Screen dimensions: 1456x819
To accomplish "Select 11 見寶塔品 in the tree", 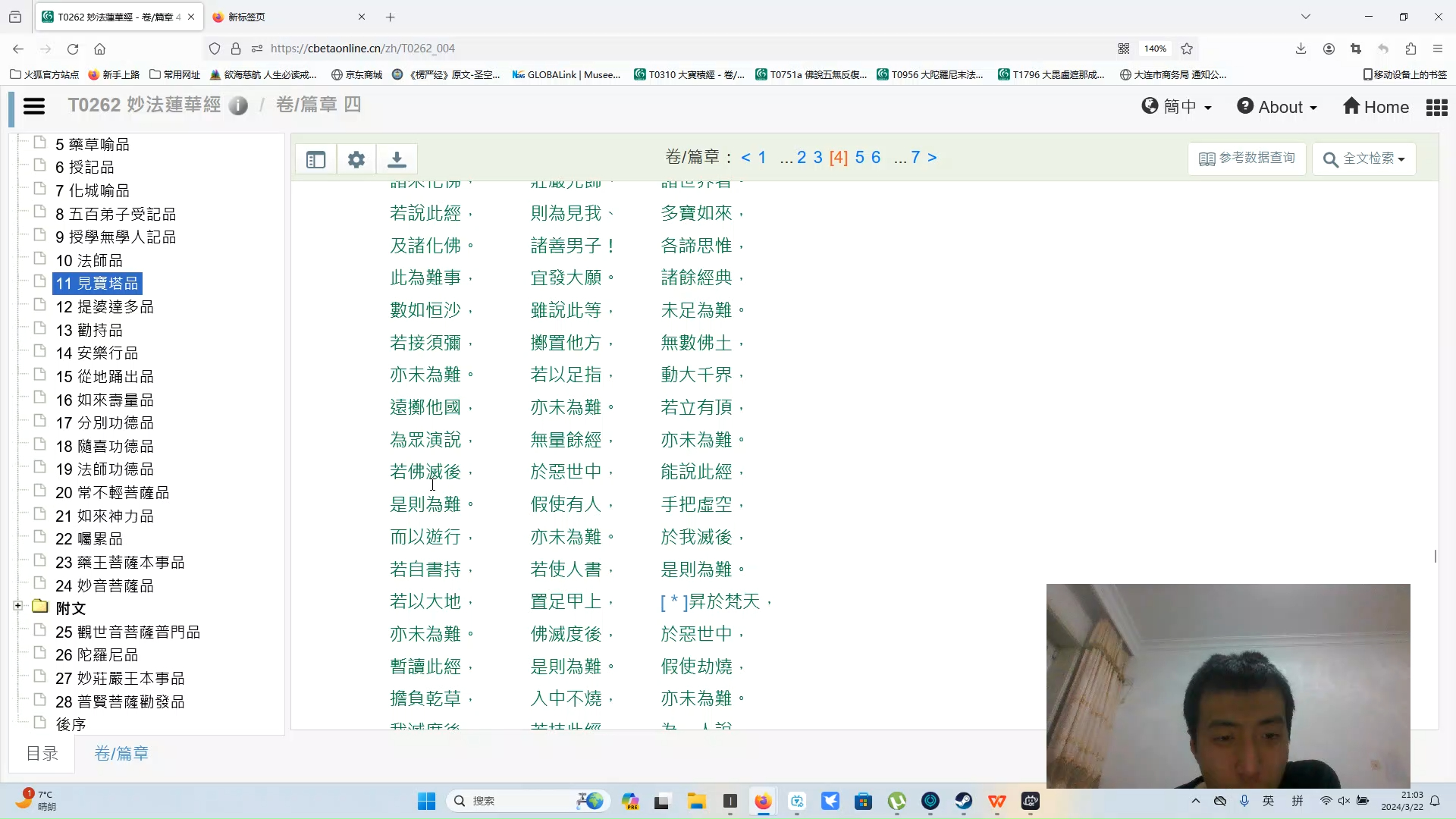I will click(97, 284).
